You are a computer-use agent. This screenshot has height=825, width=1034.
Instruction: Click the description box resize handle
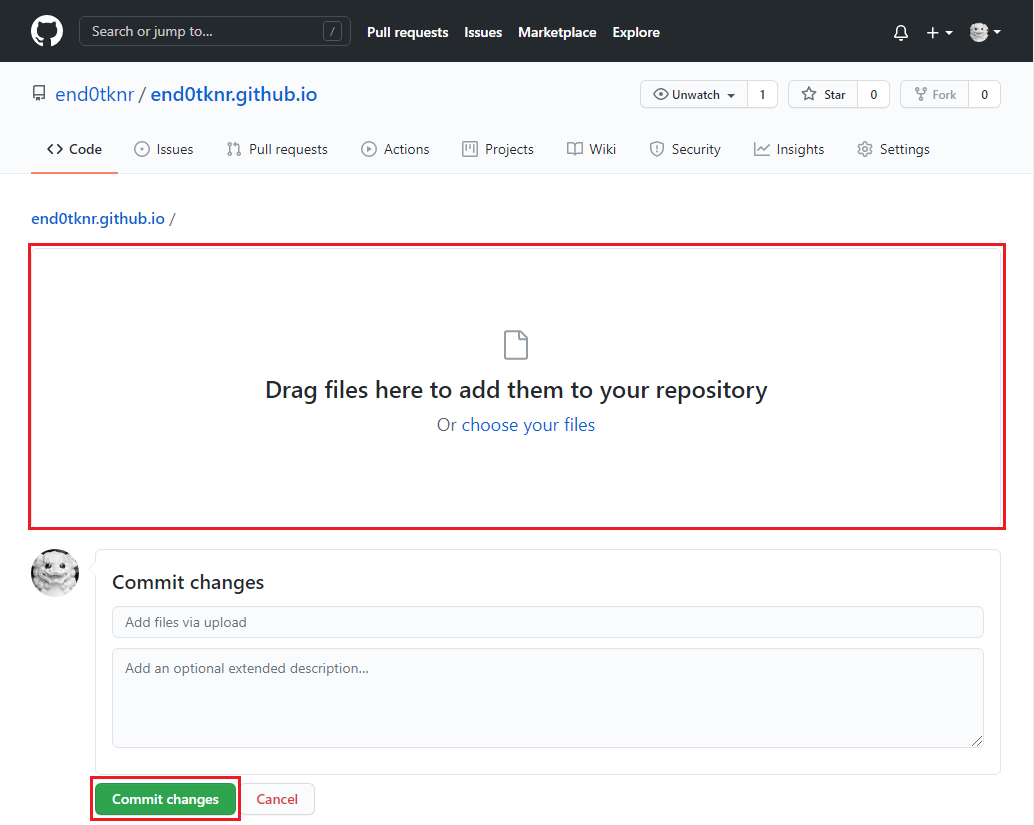[977, 741]
